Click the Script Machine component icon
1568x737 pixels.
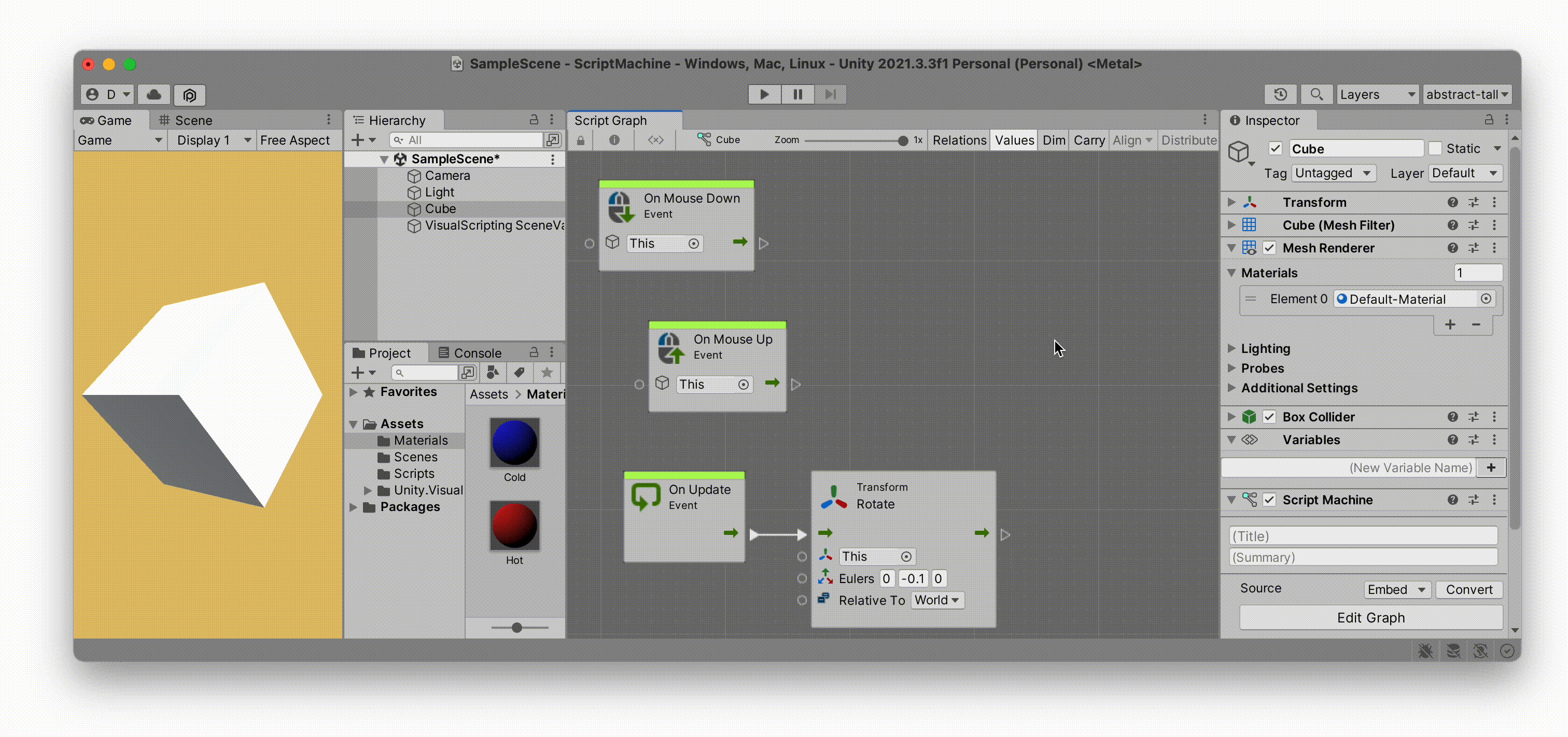tap(1248, 499)
